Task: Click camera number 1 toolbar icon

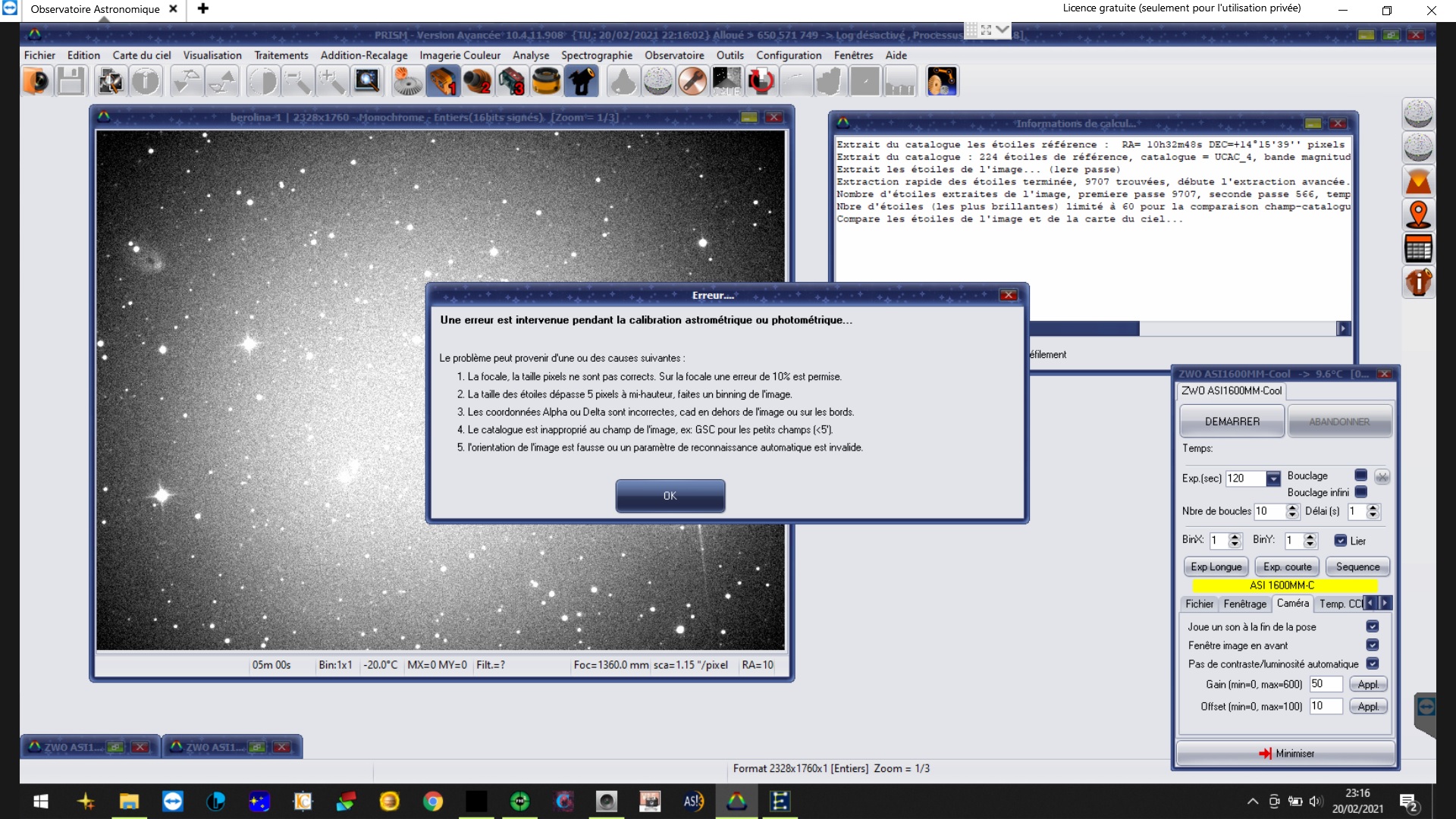Action: 443,81
